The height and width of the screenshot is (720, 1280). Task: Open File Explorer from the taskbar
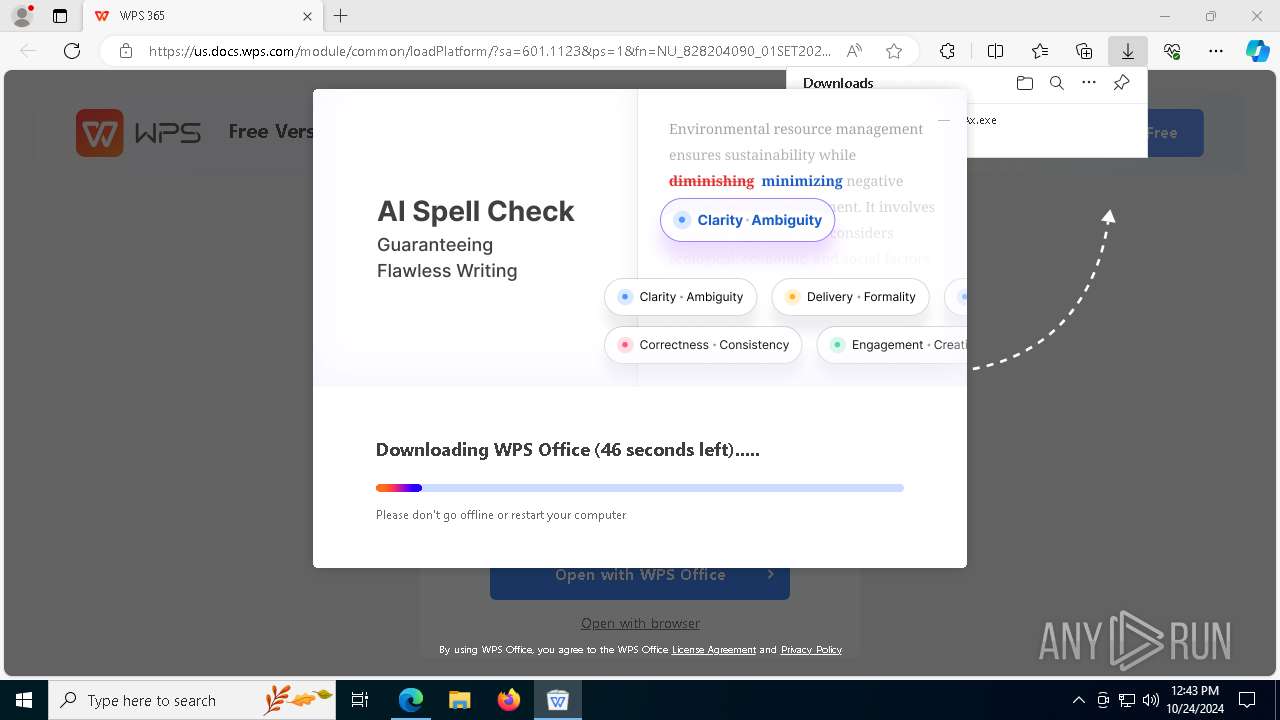[x=459, y=700]
